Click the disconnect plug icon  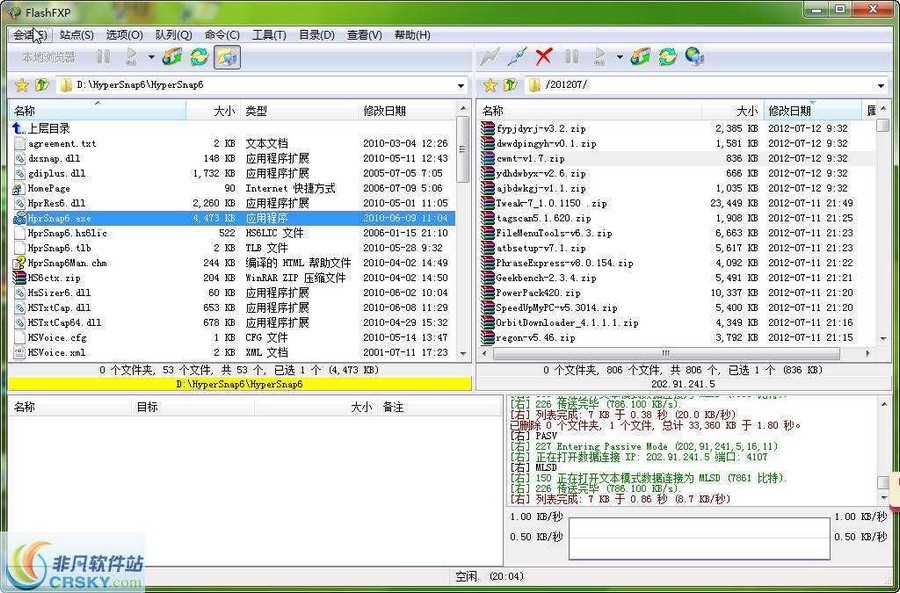(x=517, y=56)
